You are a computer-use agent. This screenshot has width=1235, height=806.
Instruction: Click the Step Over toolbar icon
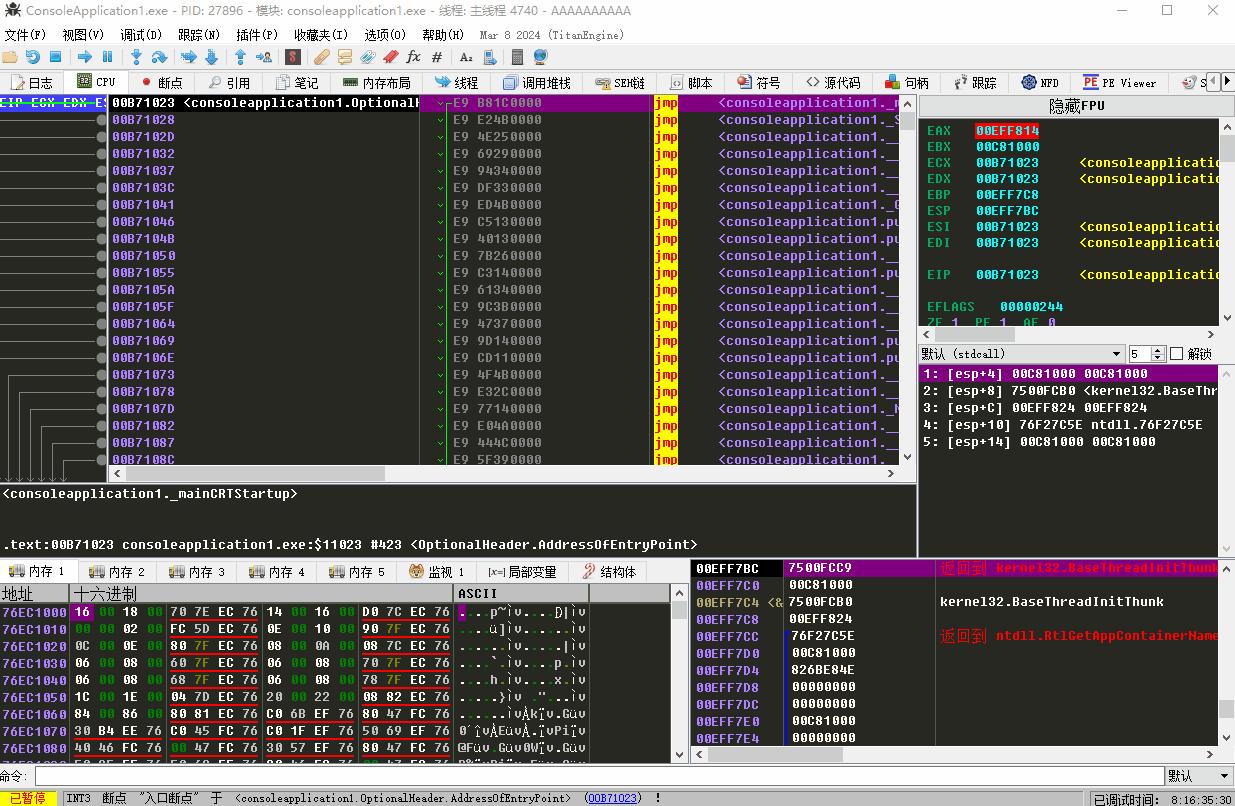point(159,57)
